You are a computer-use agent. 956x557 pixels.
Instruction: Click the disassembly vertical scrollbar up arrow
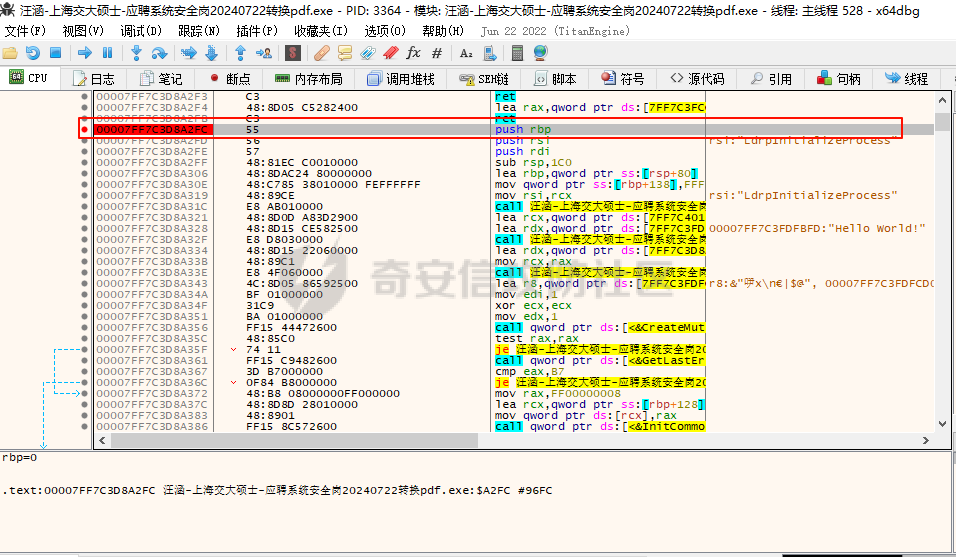pos(943,100)
